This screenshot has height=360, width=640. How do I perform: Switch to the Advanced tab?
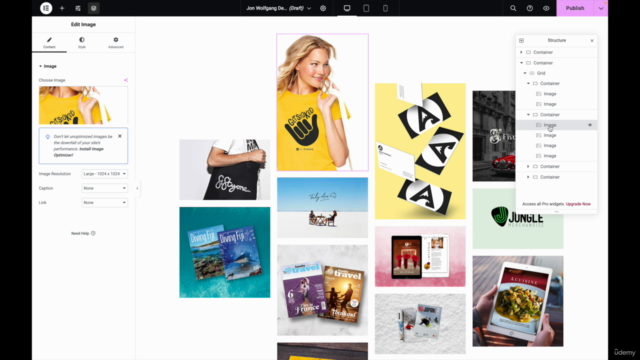(x=116, y=42)
